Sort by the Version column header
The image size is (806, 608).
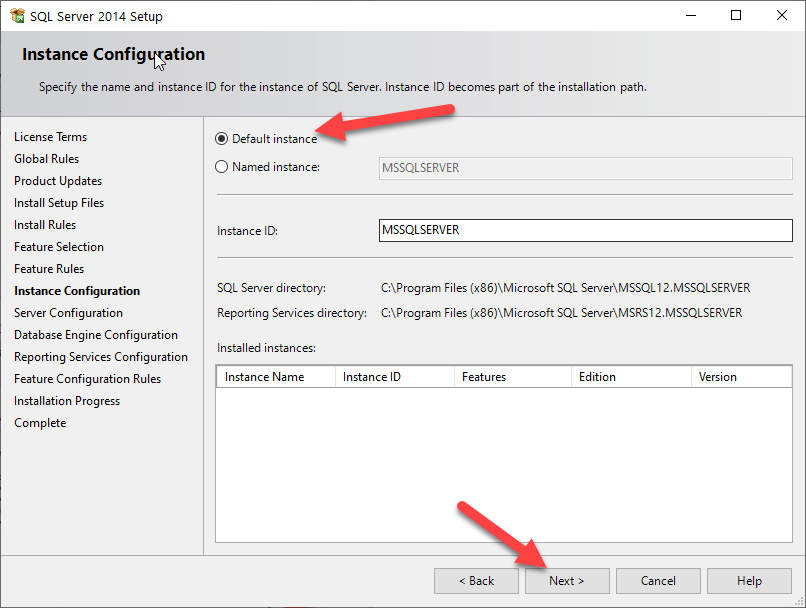(x=741, y=377)
